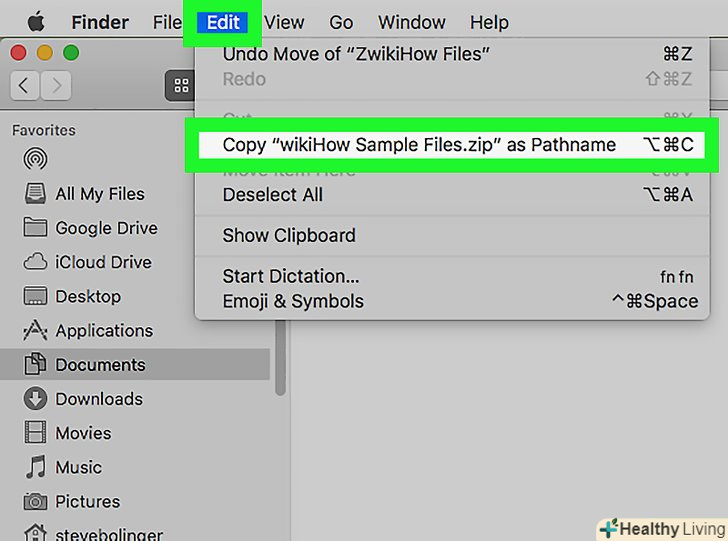728x541 pixels.
Task: Open the View menu
Action: (284, 22)
